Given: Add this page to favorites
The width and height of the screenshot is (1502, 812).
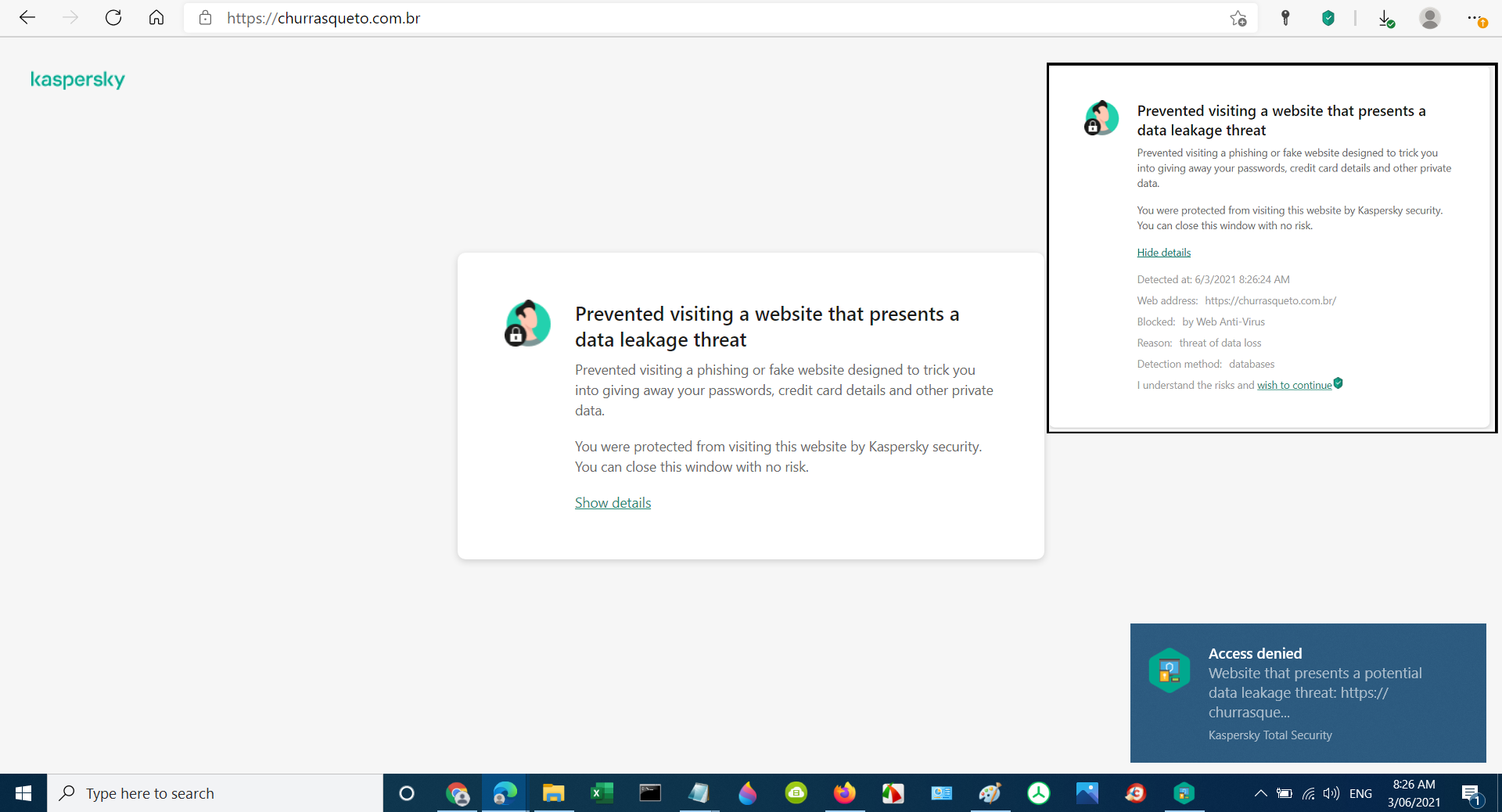Looking at the screenshot, I should pyautogui.click(x=1238, y=18).
